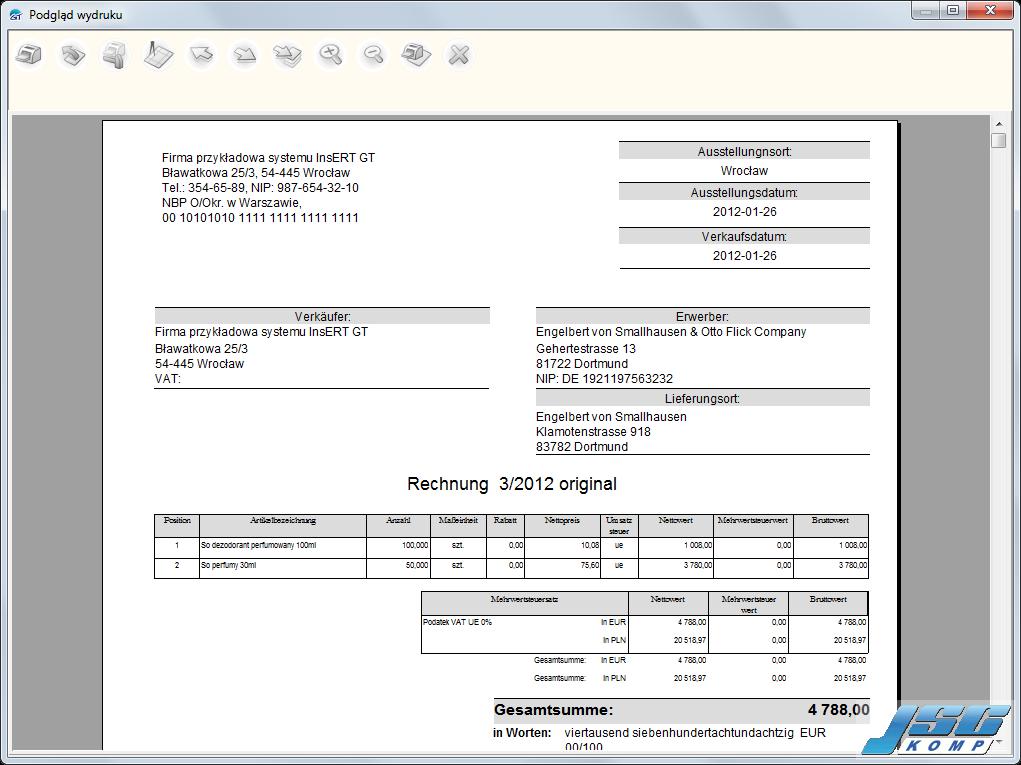This screenshot has width=1021, height=765.
Task: Click the 'Rechnung 3/2012 original' title
Action: click(512, 484)
